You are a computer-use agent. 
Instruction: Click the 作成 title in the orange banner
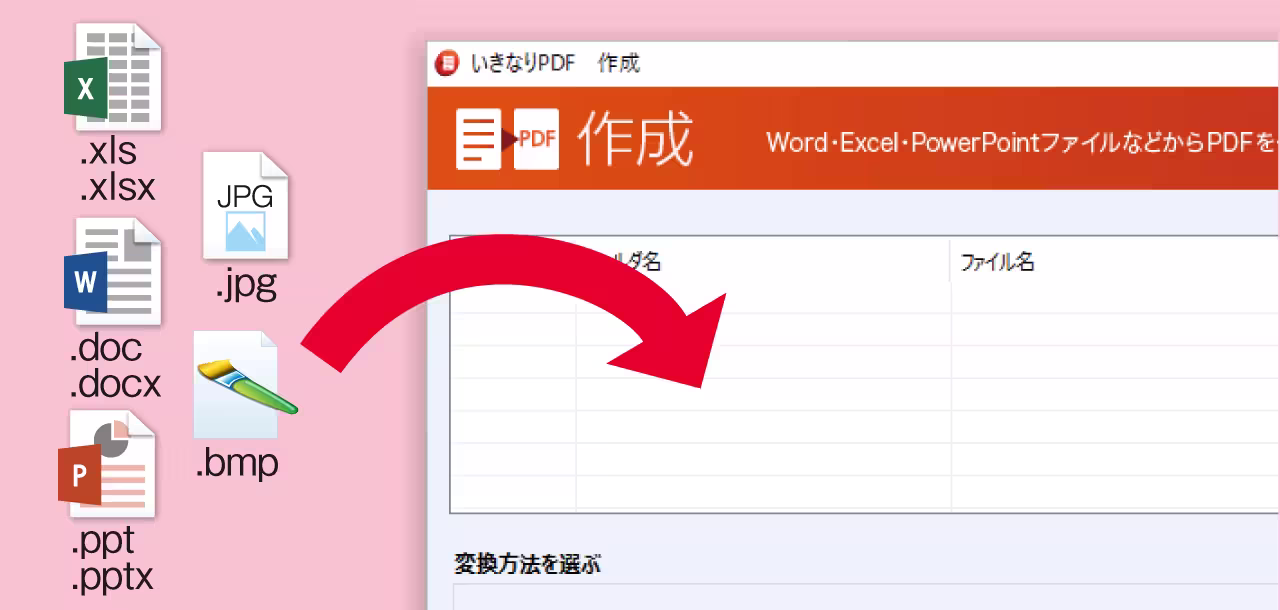pos(635,138)
